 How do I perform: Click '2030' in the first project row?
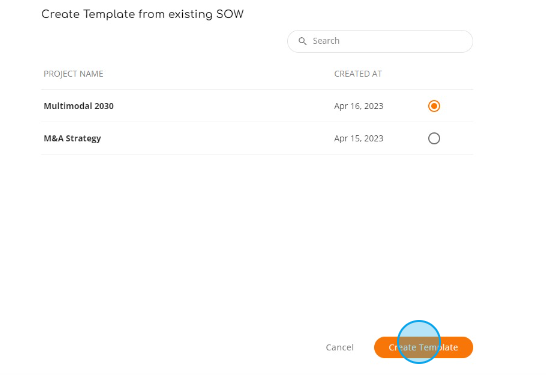[104, 106]
